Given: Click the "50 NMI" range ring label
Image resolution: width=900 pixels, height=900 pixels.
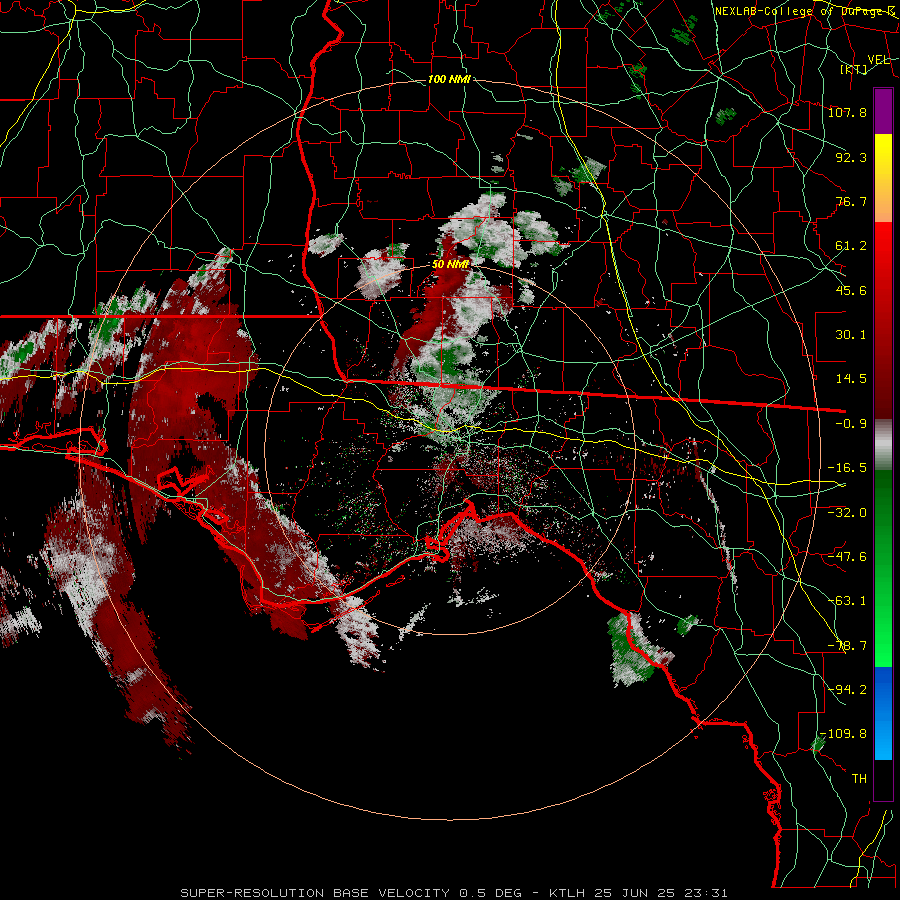Looking at the screenshot, I should (x=451, y=264).
